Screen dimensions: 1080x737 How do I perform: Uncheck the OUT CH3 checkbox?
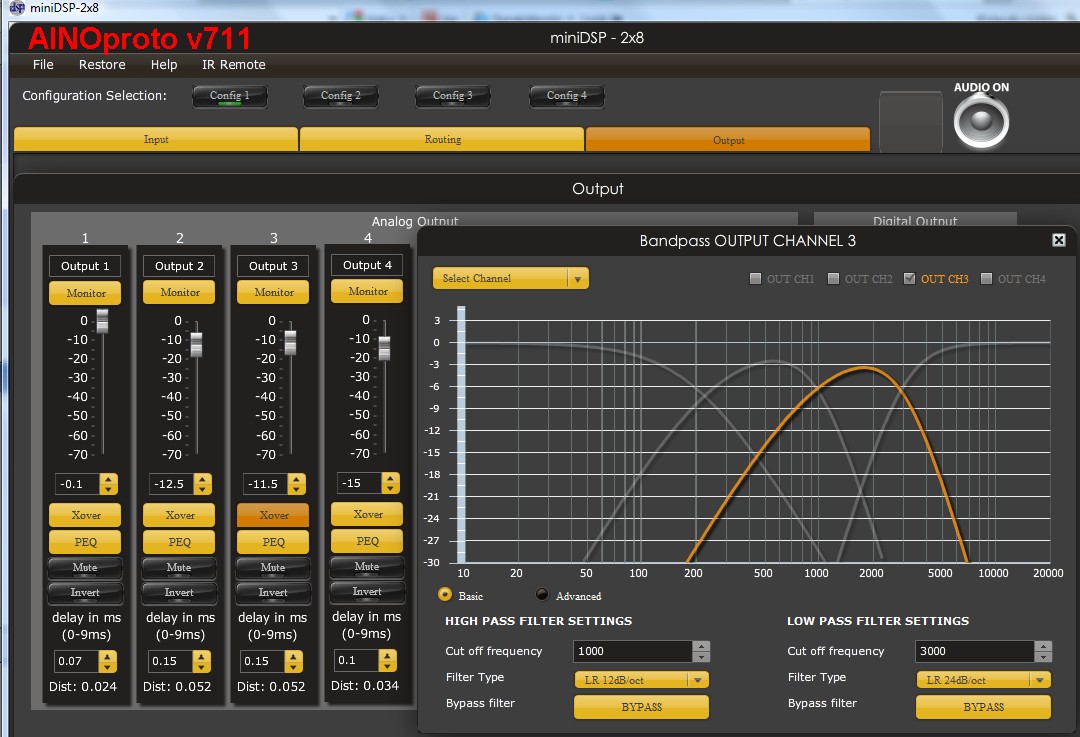[910, 278]
